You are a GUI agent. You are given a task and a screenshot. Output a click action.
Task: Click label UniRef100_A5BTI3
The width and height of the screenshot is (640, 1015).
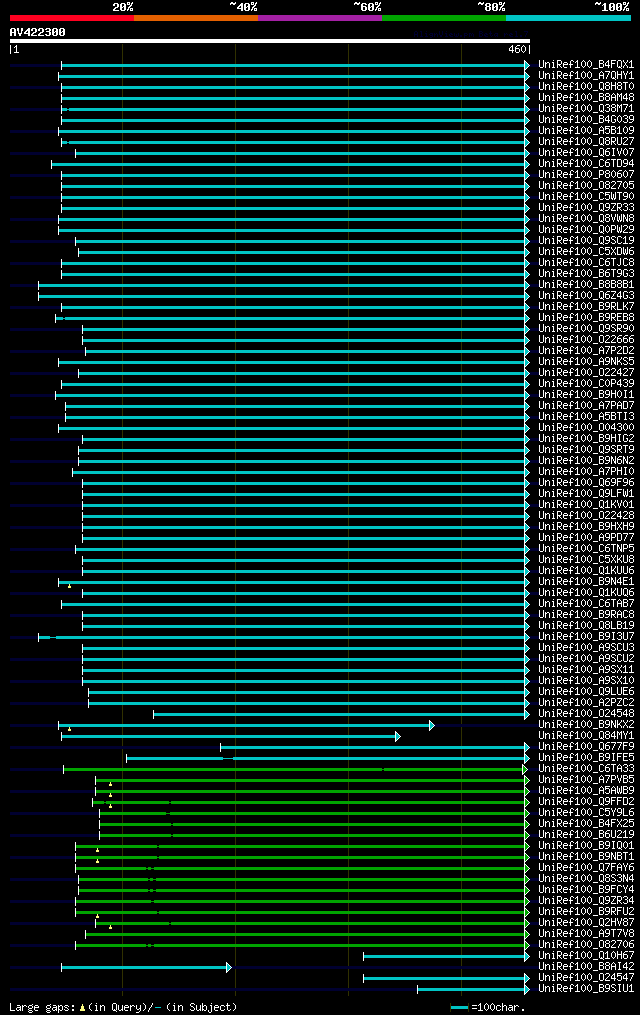[586, 417]
